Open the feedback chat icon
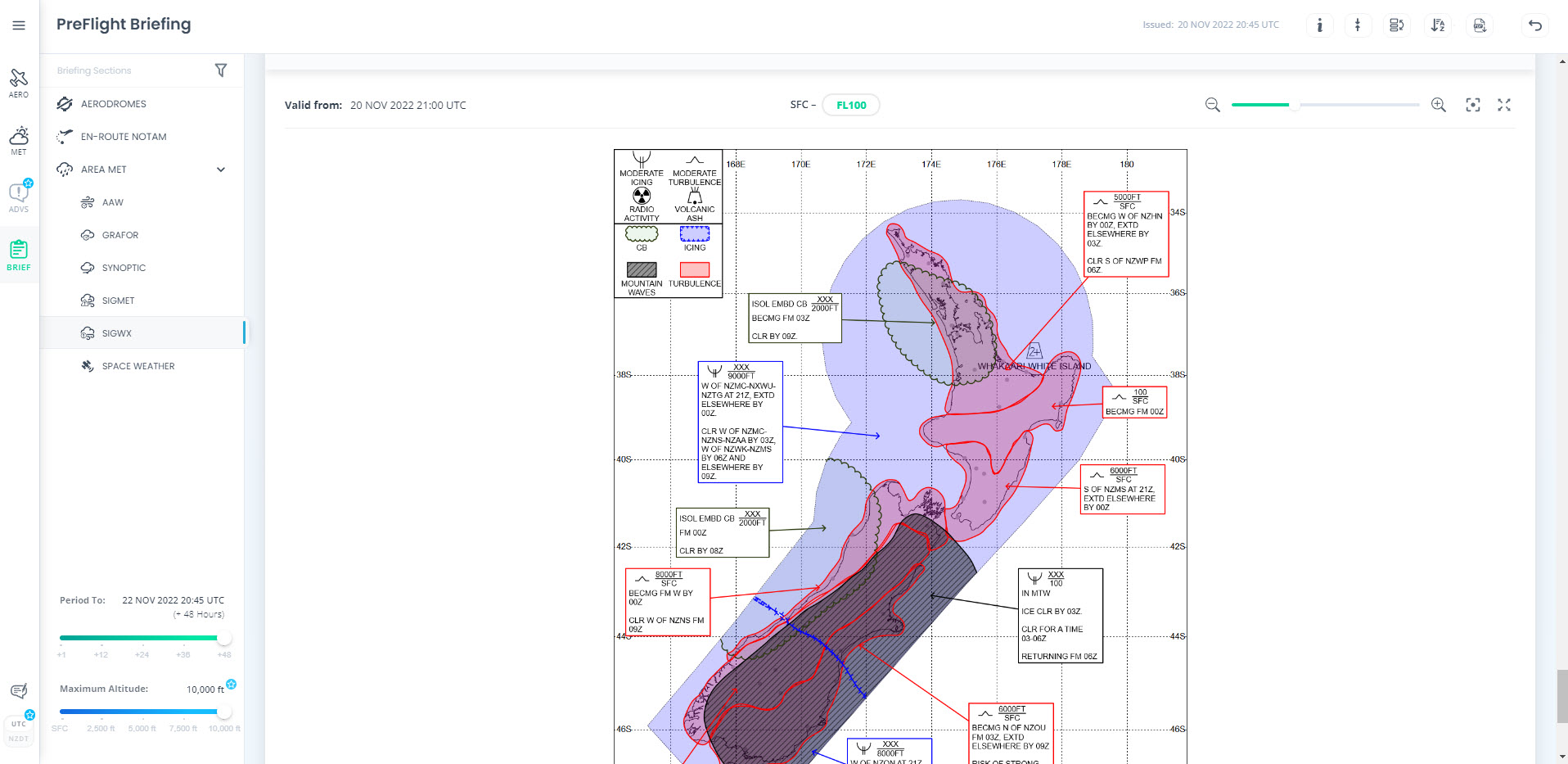The image size is (1568, 764). pos(19,691)
